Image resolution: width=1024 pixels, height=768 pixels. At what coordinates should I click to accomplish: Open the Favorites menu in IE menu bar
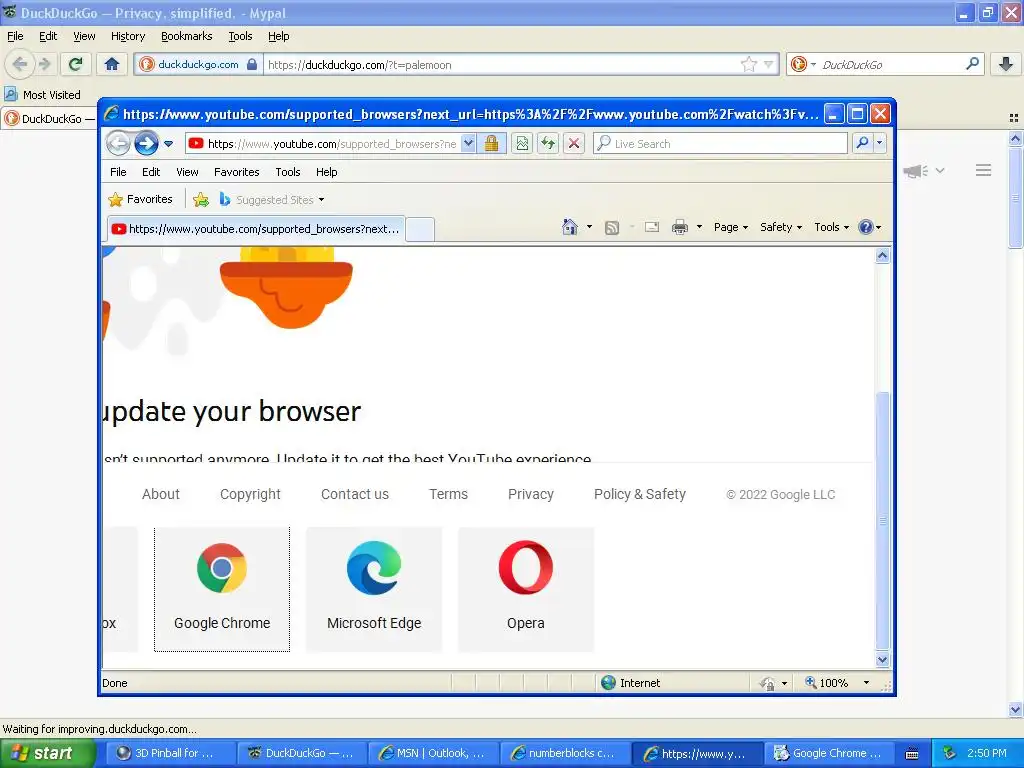pyautogui.click(x=236, y=172)
